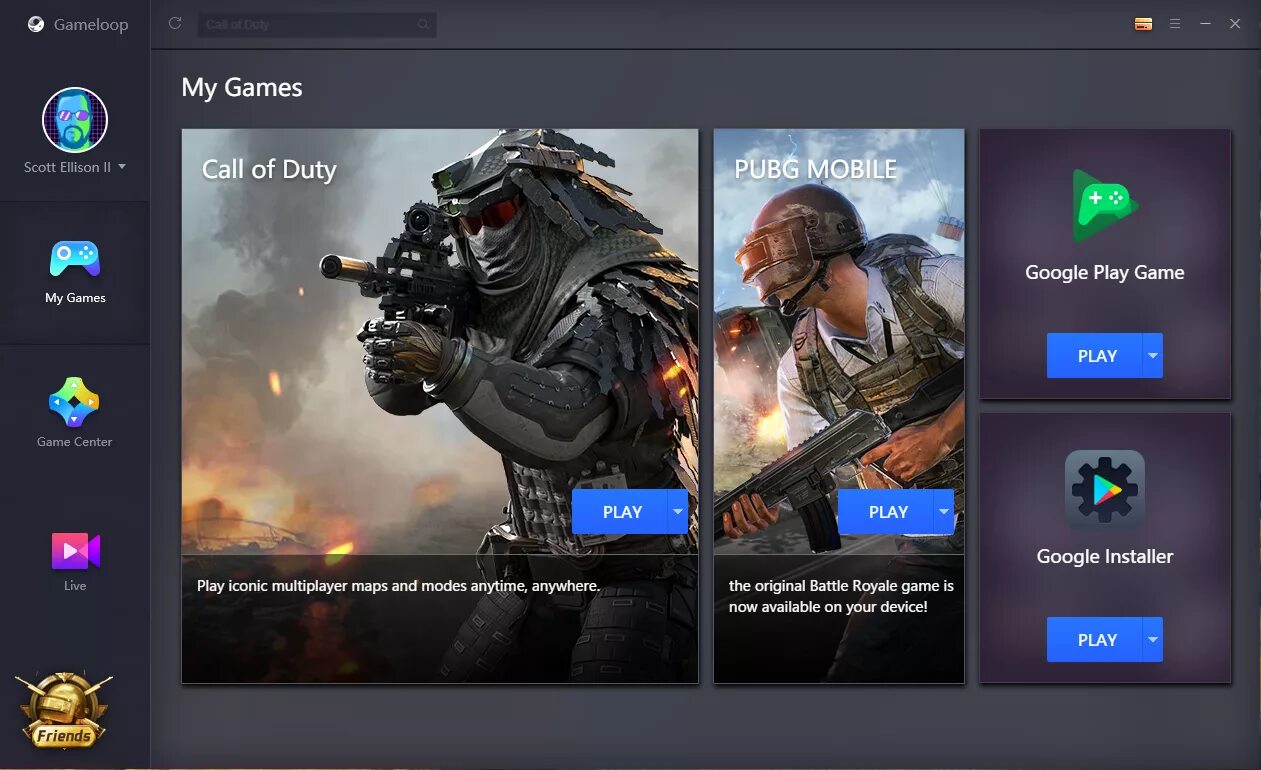Open My Games controller icon

(75, 259)
